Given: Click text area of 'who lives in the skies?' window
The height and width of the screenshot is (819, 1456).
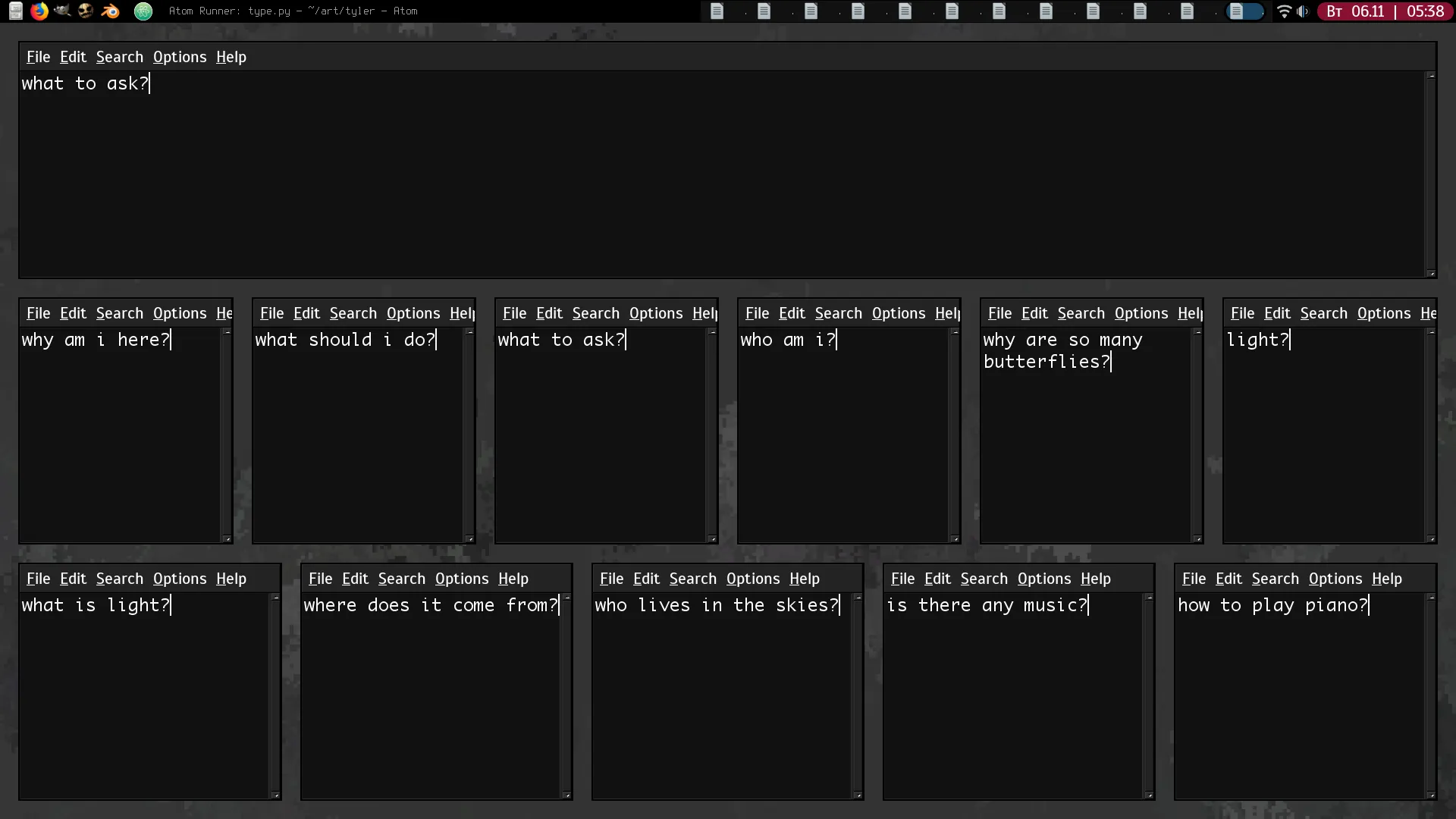Looking at the screenshot, I should [x=720, y=698].
